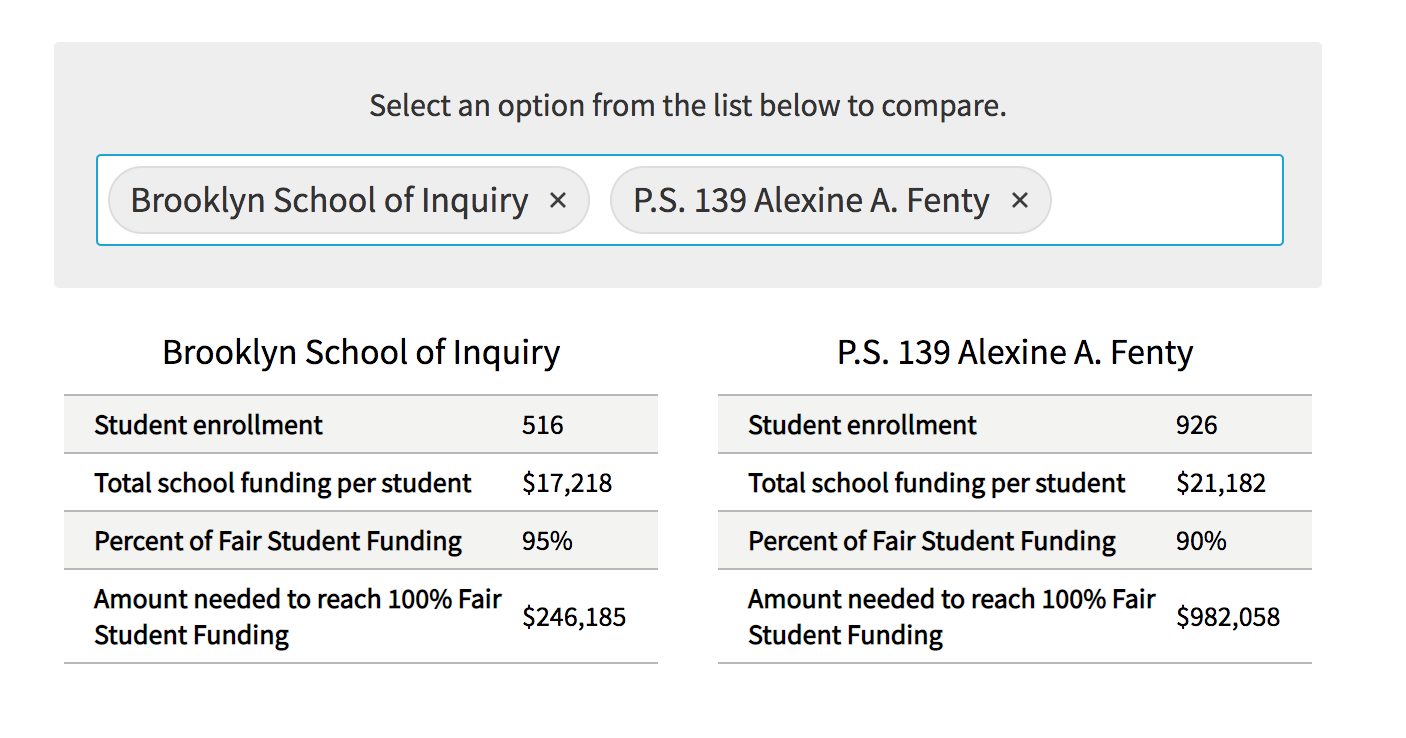Click 'Select an option from the list' instruction text
The width and height of the screenshot is (1406, 738).
tap(688, 105)
